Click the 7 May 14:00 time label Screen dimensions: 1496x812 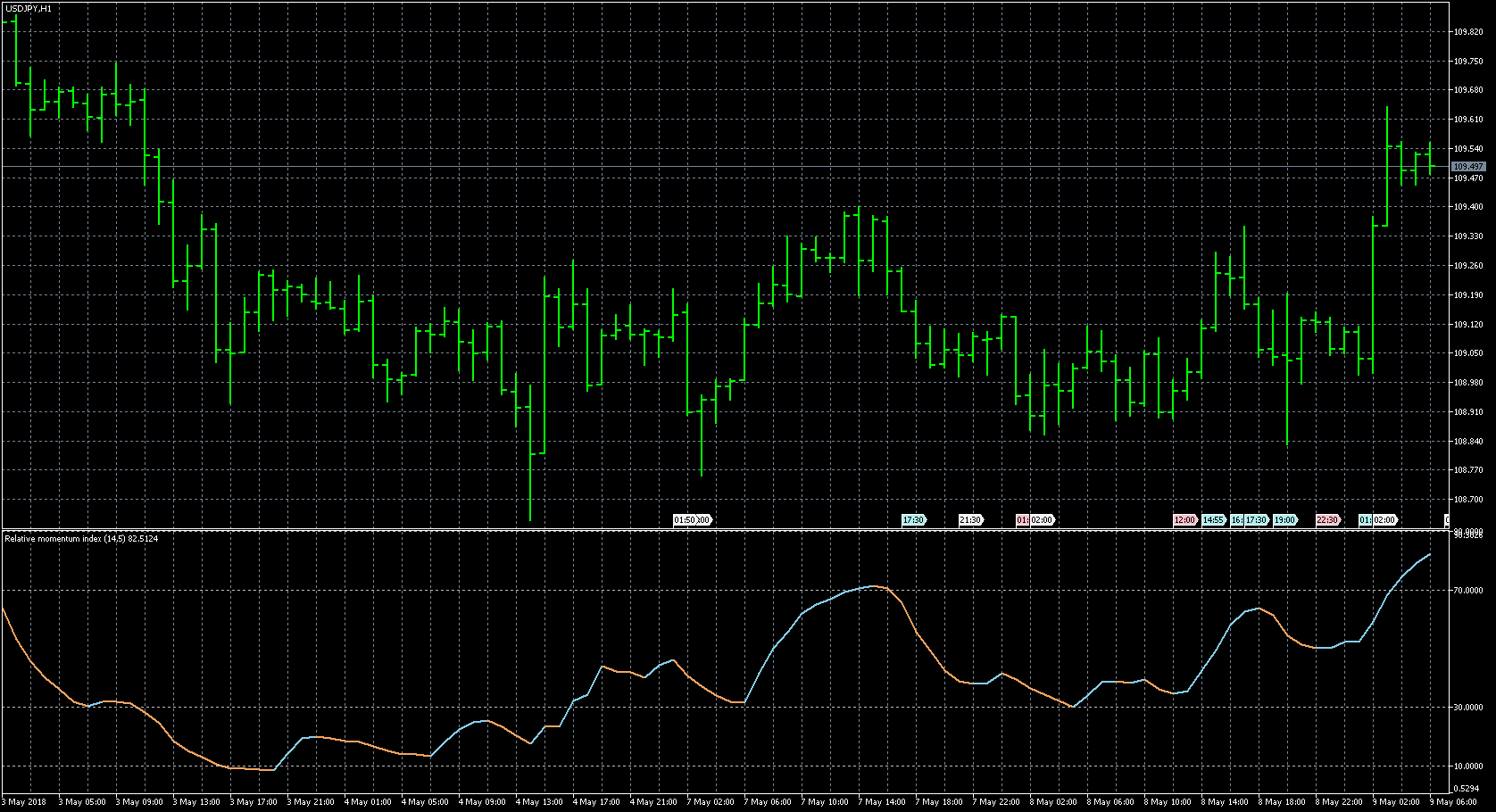pyautogui.click(x=885, y=802)
